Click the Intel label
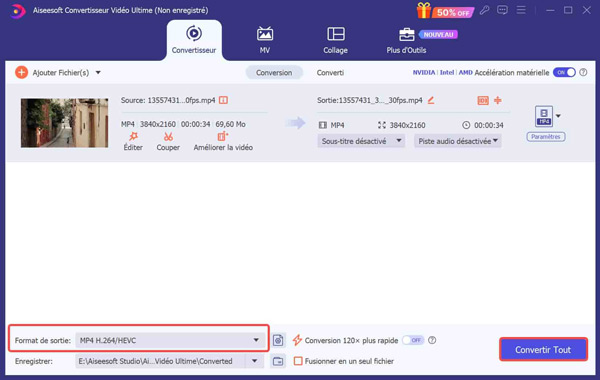 (x=447, y=72)
